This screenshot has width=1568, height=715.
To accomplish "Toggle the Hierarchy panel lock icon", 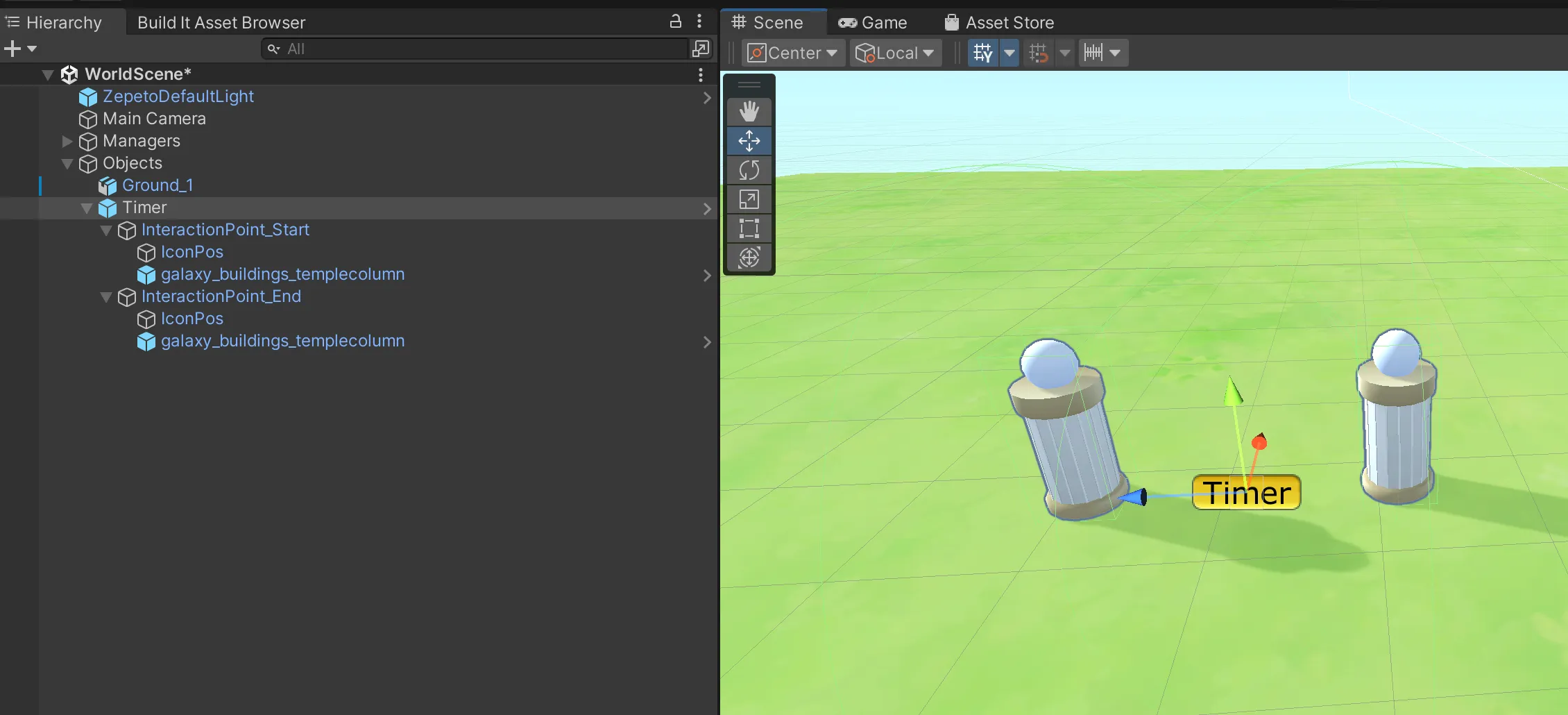I will pyautogui.click(x=675, y=22).
